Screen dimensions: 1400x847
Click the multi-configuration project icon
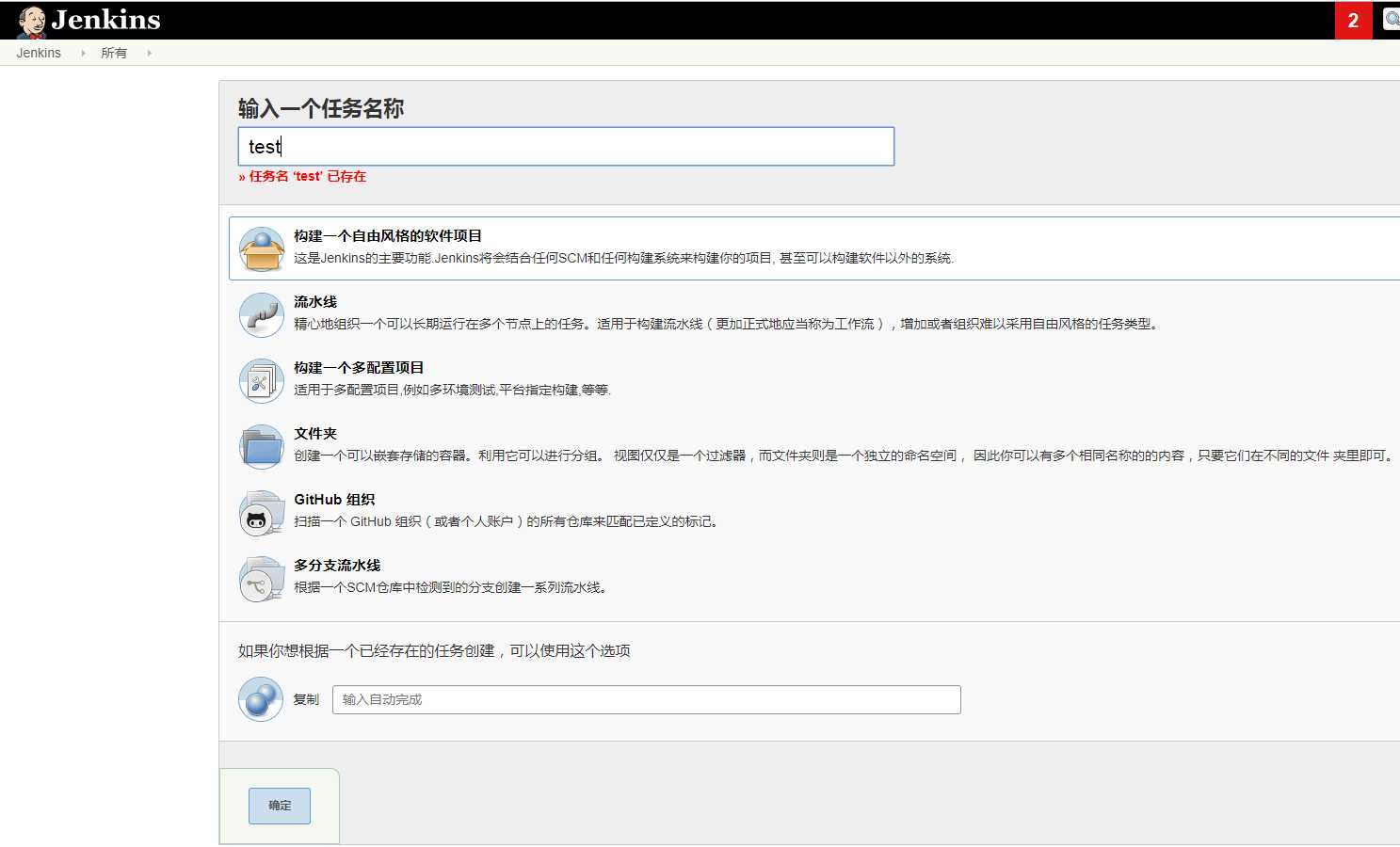coord(262,381)
